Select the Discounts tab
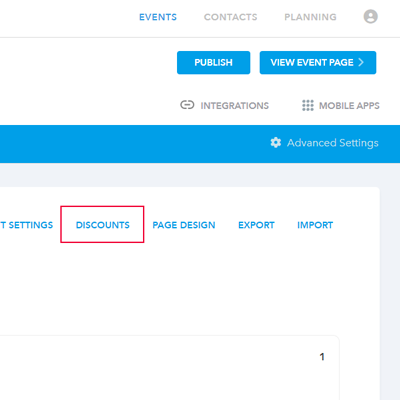Screen dimensions: 400x400 pos(103,225)
